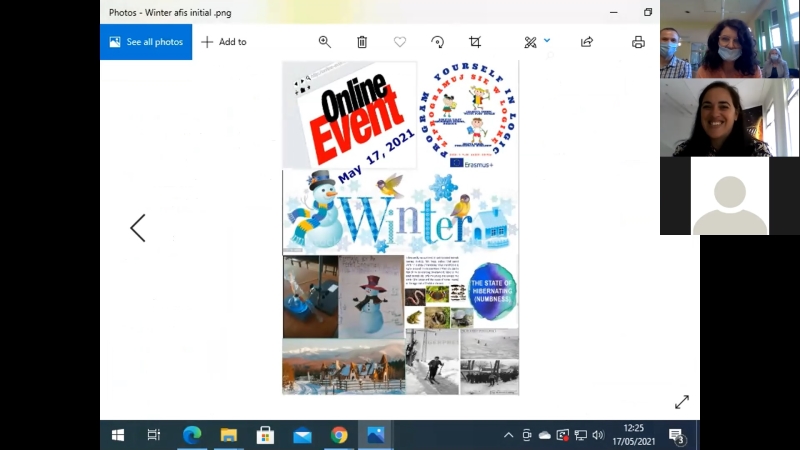800x450 pixels.
Task: Print the photo with the printer icon
Action: [638, 42]
